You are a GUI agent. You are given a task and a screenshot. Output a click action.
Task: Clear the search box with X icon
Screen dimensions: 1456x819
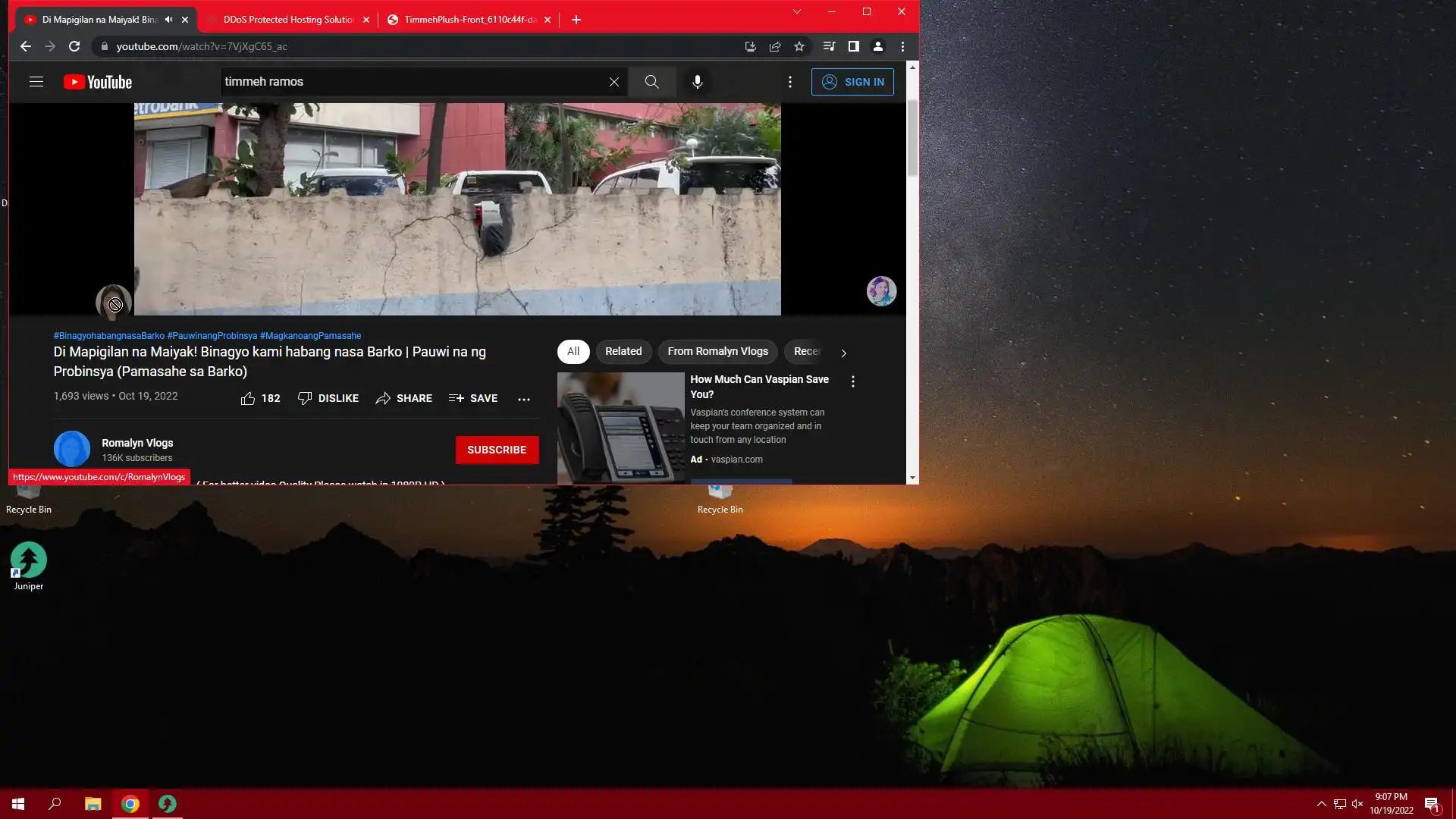pos(614,82)
